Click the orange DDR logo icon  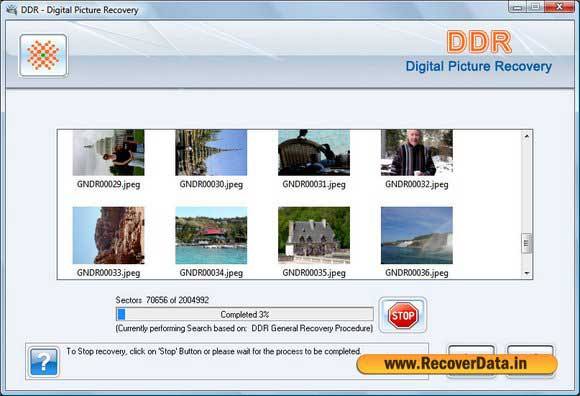[43, 55]
